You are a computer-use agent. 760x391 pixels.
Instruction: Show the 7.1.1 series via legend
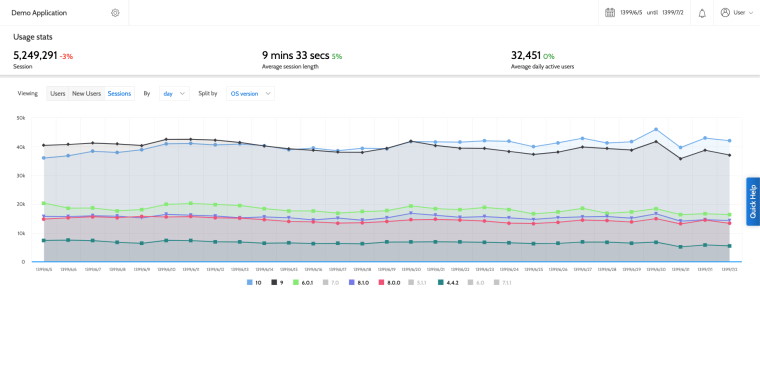pos(503,282)
